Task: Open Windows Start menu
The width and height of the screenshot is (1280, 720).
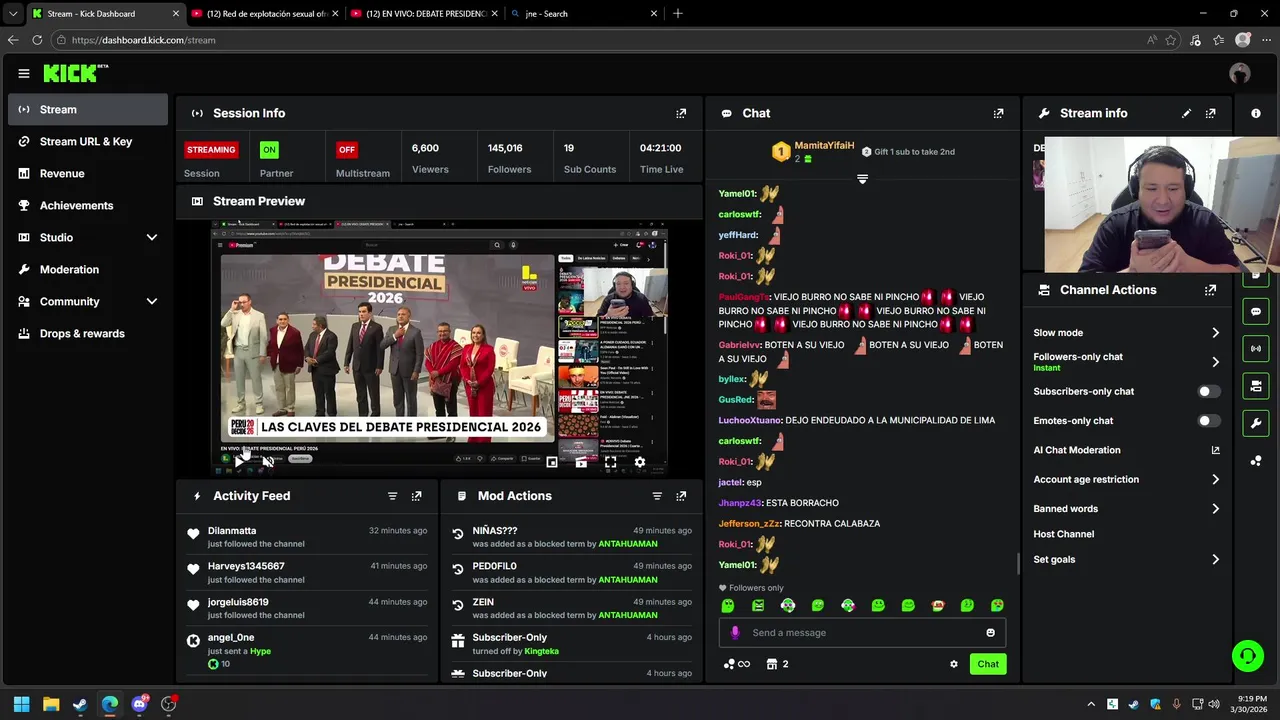Action: [x=21, y=704]
